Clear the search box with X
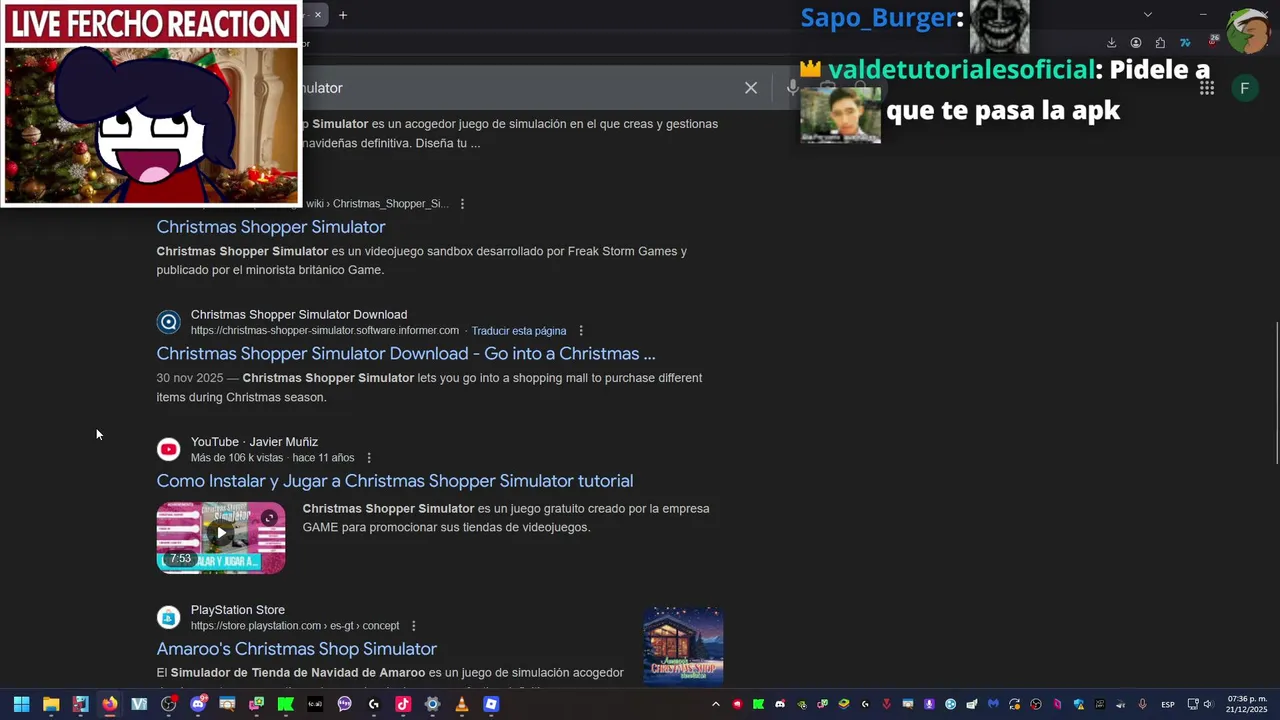 [x=751, y=88]
